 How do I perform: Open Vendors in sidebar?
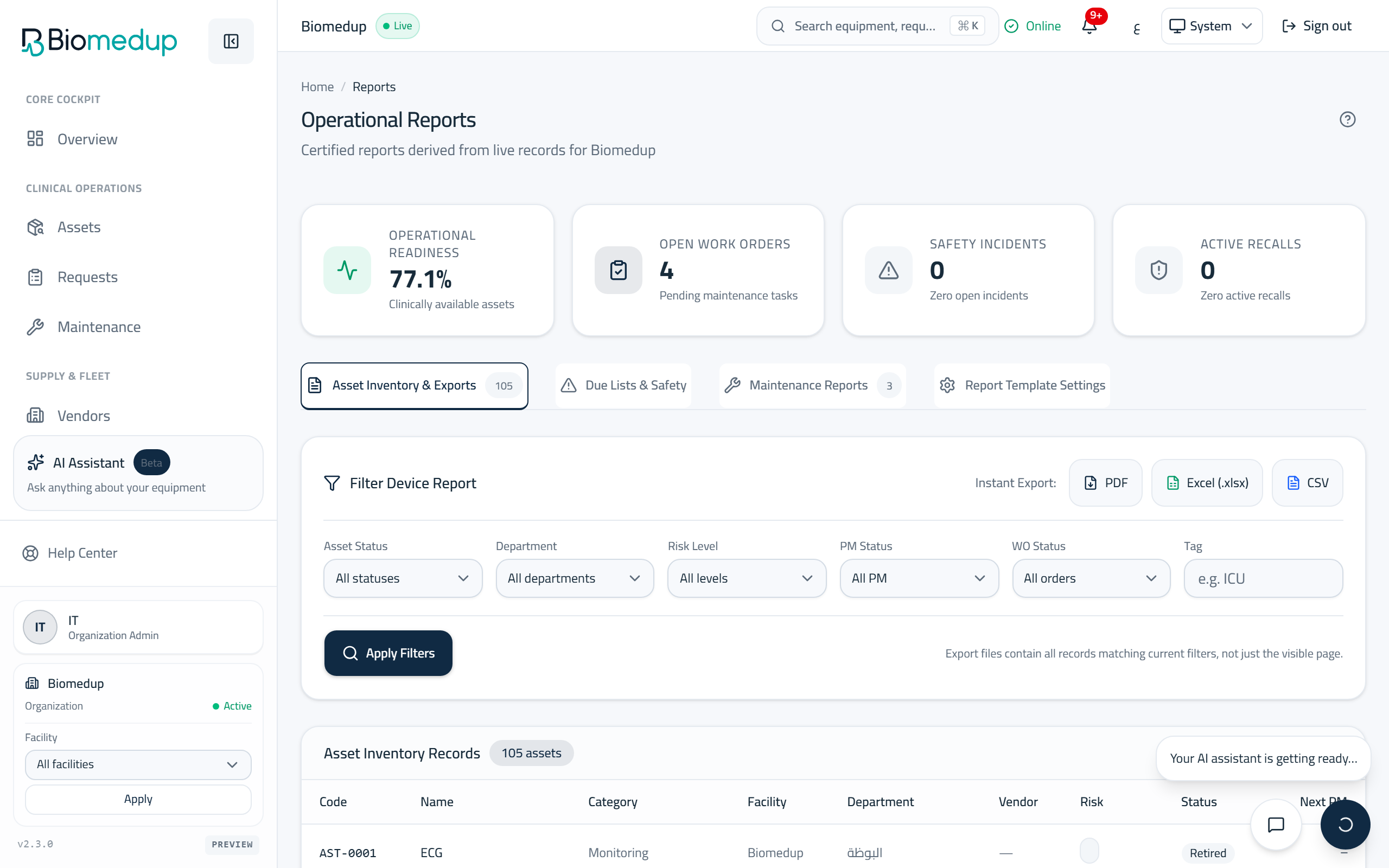click(x=138, y=416)
